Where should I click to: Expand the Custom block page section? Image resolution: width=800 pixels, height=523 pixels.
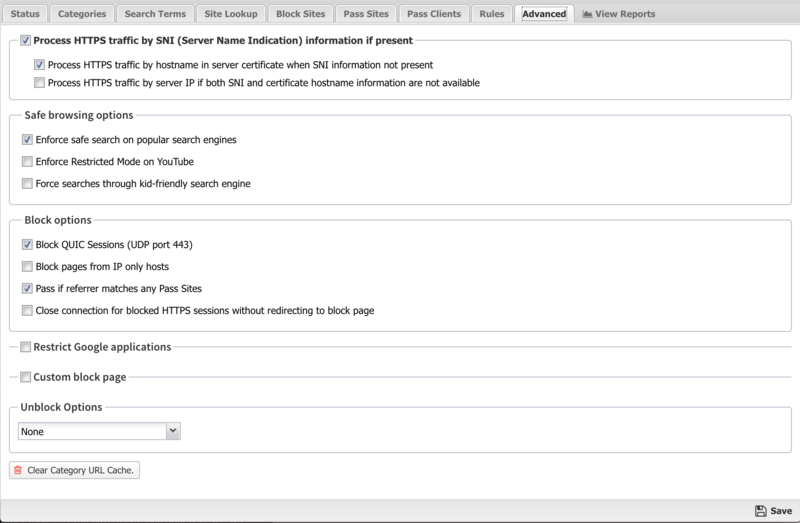click(26, 377)
